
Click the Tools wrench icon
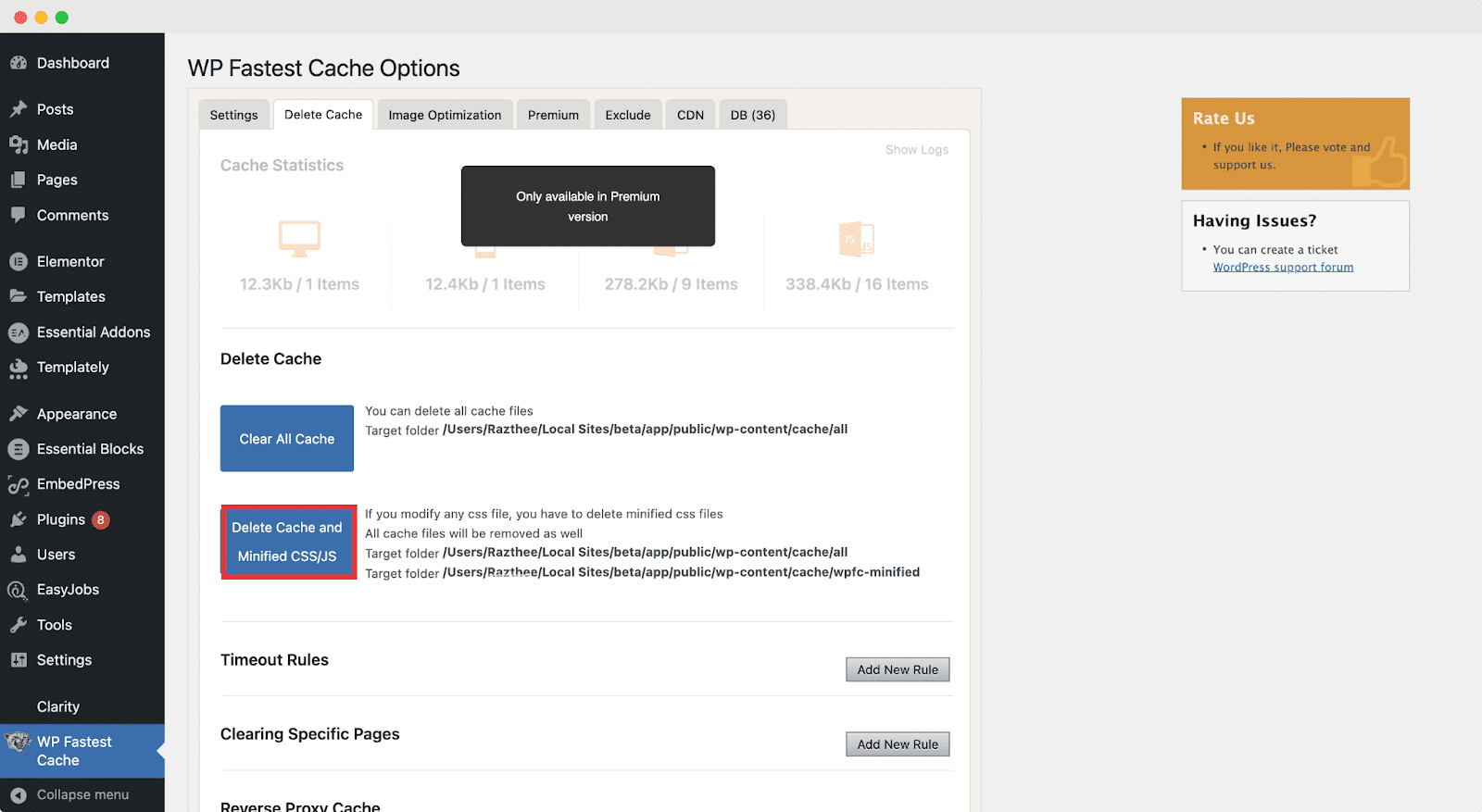click(19, 625)
